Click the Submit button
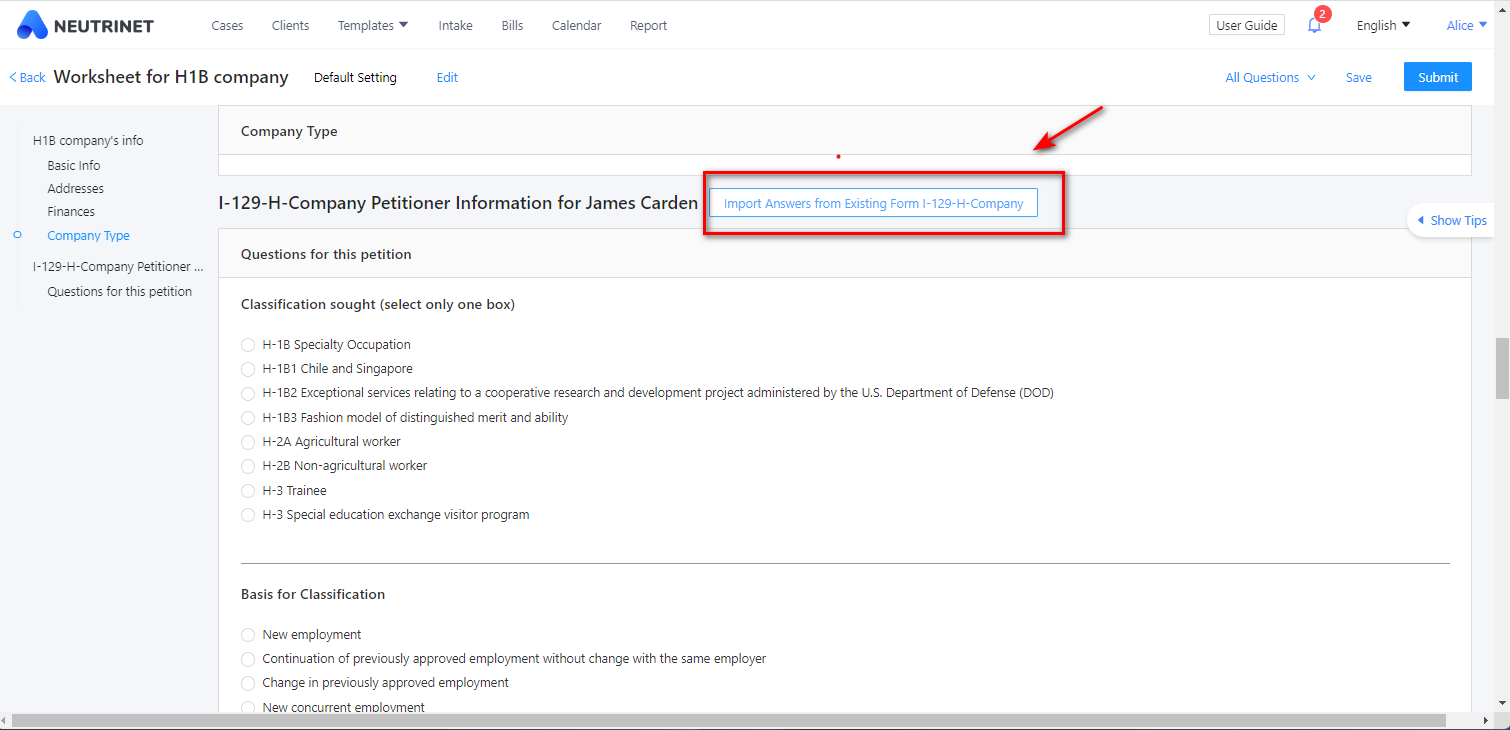The image size is (1510, 730). point(1437,77)
